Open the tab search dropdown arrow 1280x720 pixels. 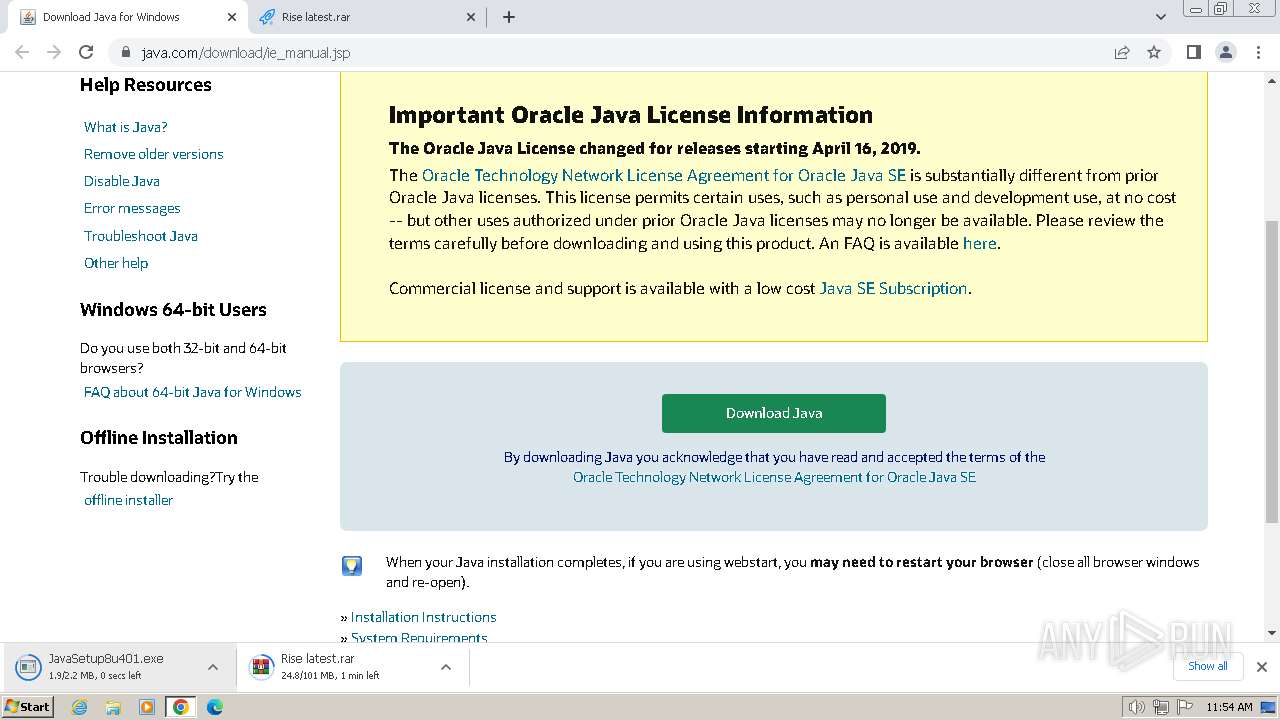(x=1160, y=17)
